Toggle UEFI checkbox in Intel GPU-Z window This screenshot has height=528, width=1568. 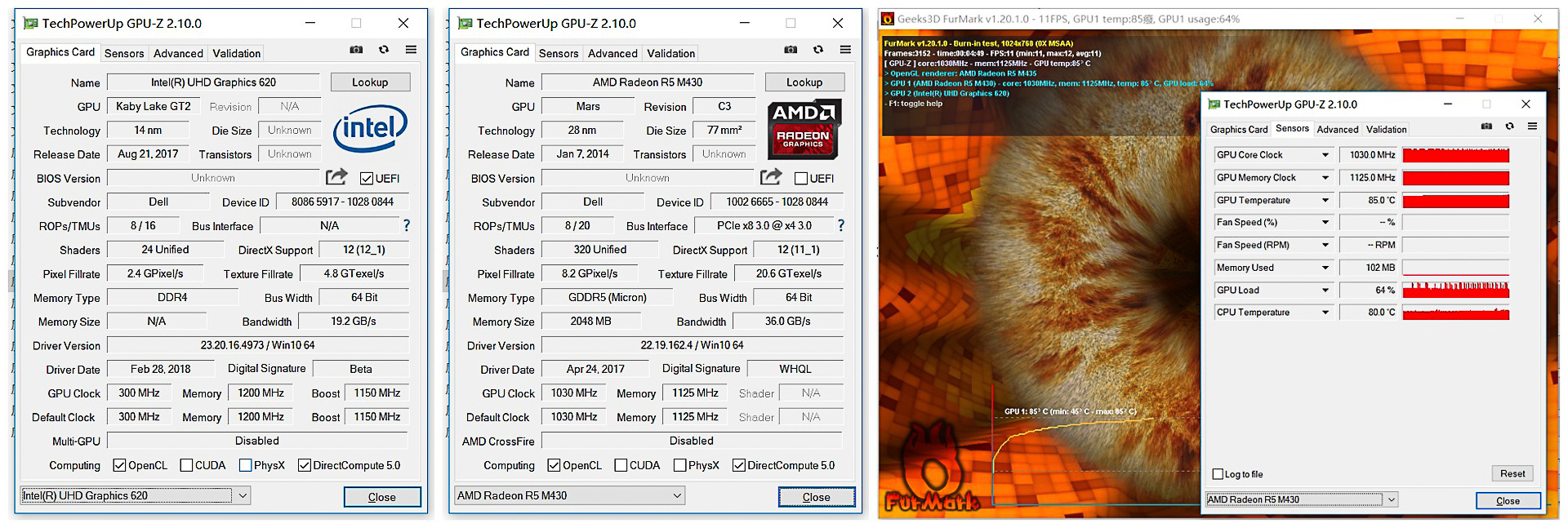click(x=367, y=179)
